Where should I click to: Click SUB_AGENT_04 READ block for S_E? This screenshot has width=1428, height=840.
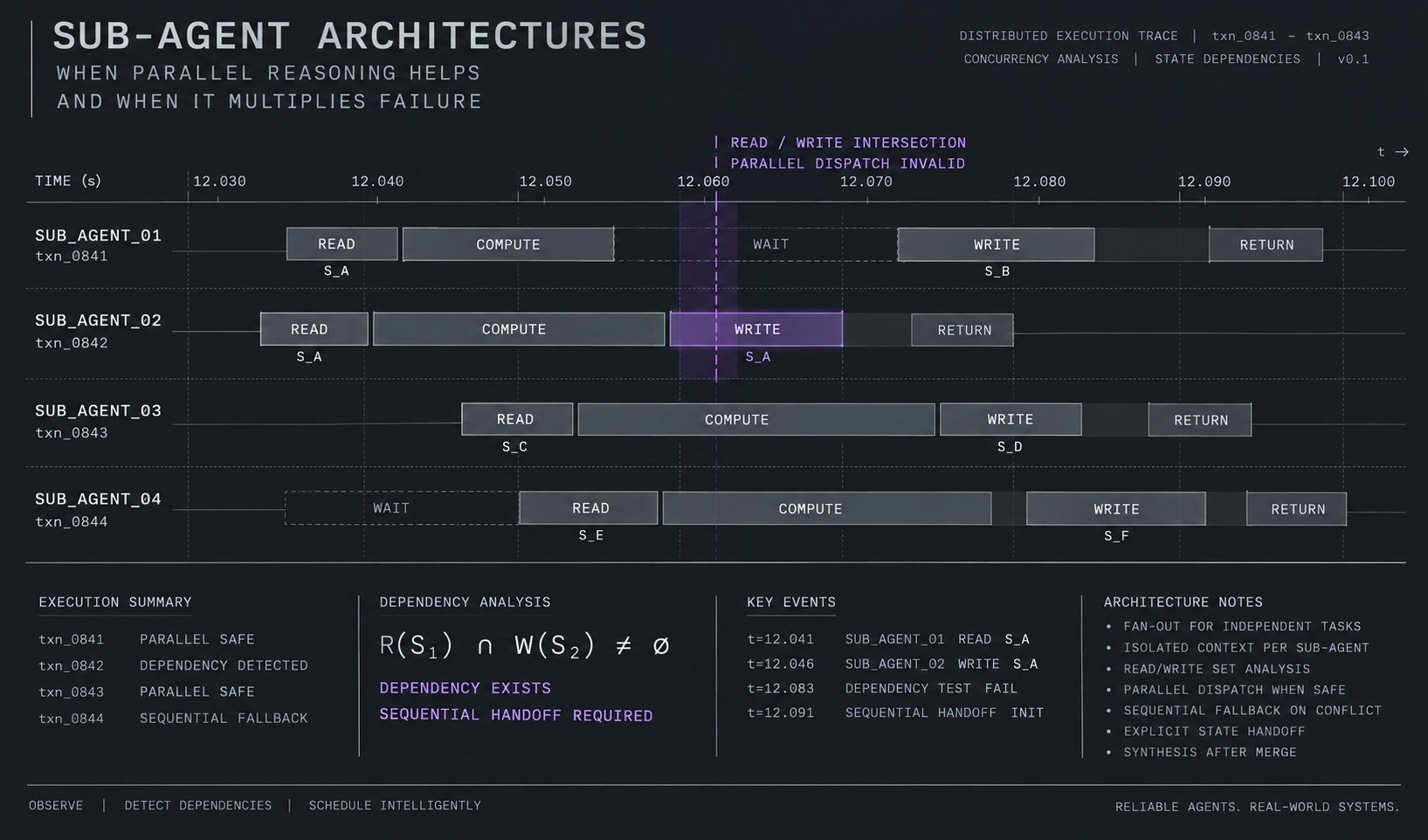click(x=589, y=508)
